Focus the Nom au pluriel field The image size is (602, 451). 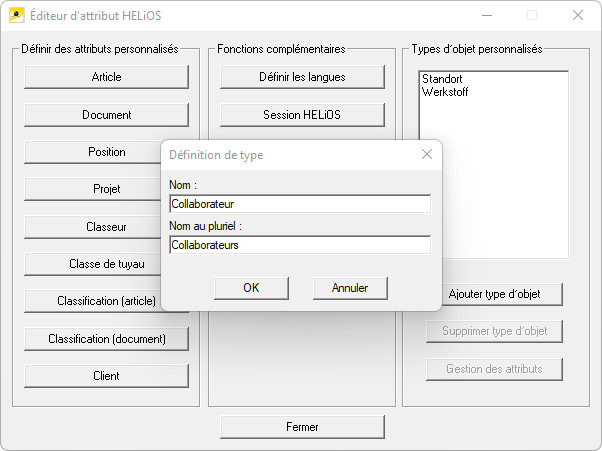300,245
